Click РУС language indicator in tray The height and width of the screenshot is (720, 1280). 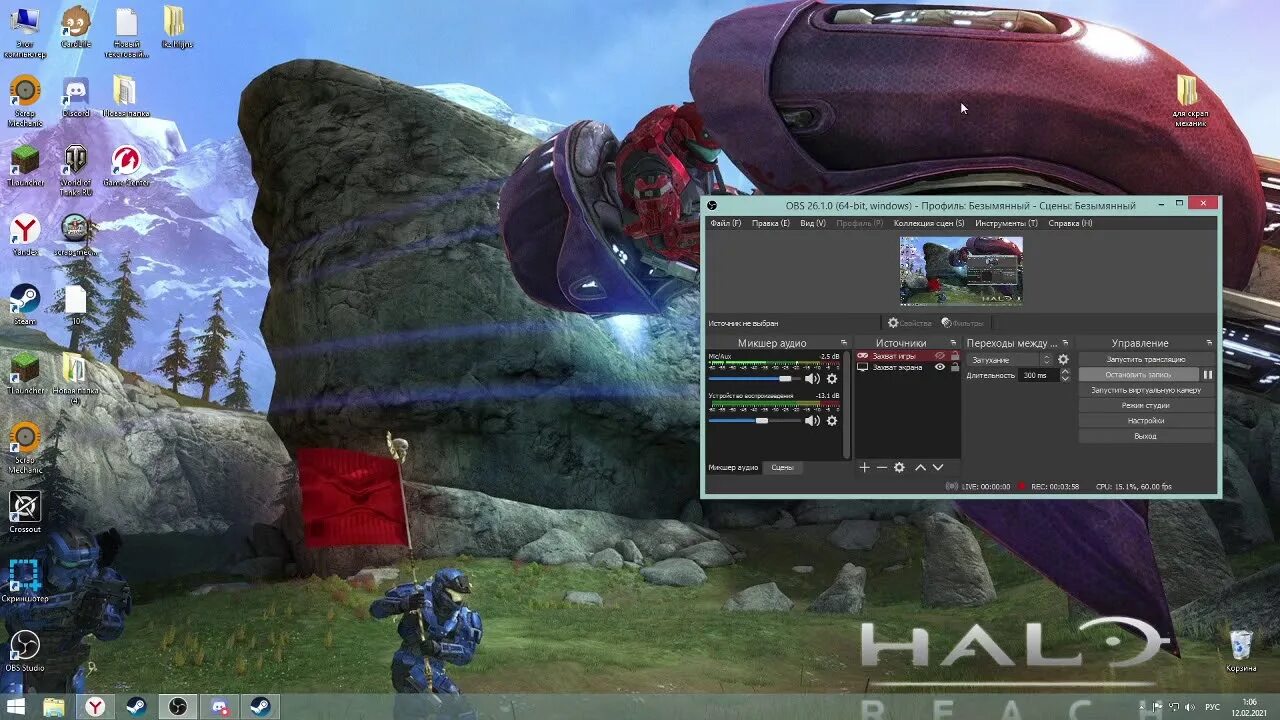coord(1212,707)
